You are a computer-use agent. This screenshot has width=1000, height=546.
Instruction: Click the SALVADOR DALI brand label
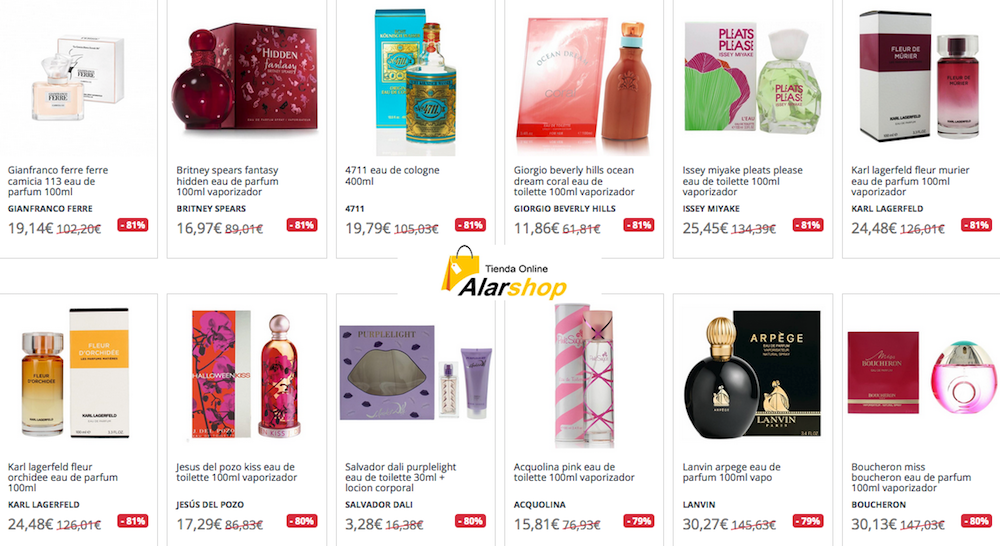[378, 505]
